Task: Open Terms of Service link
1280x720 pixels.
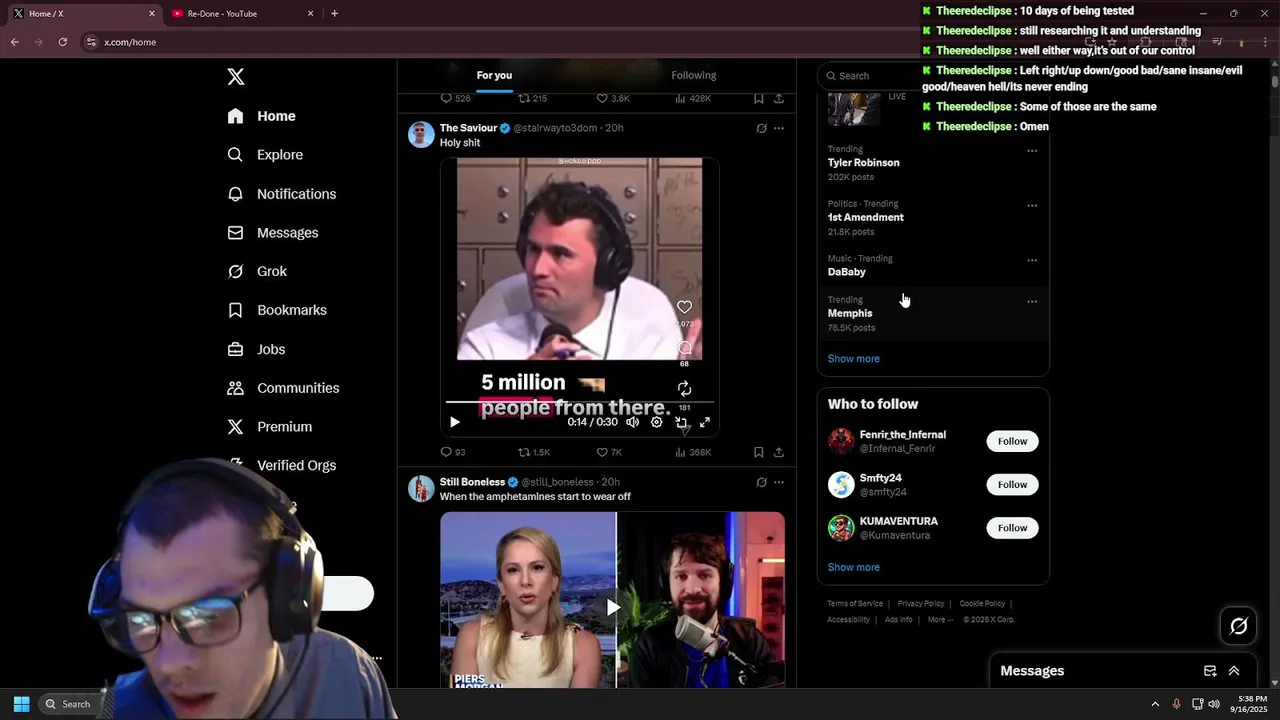Action: pos(855,604)
